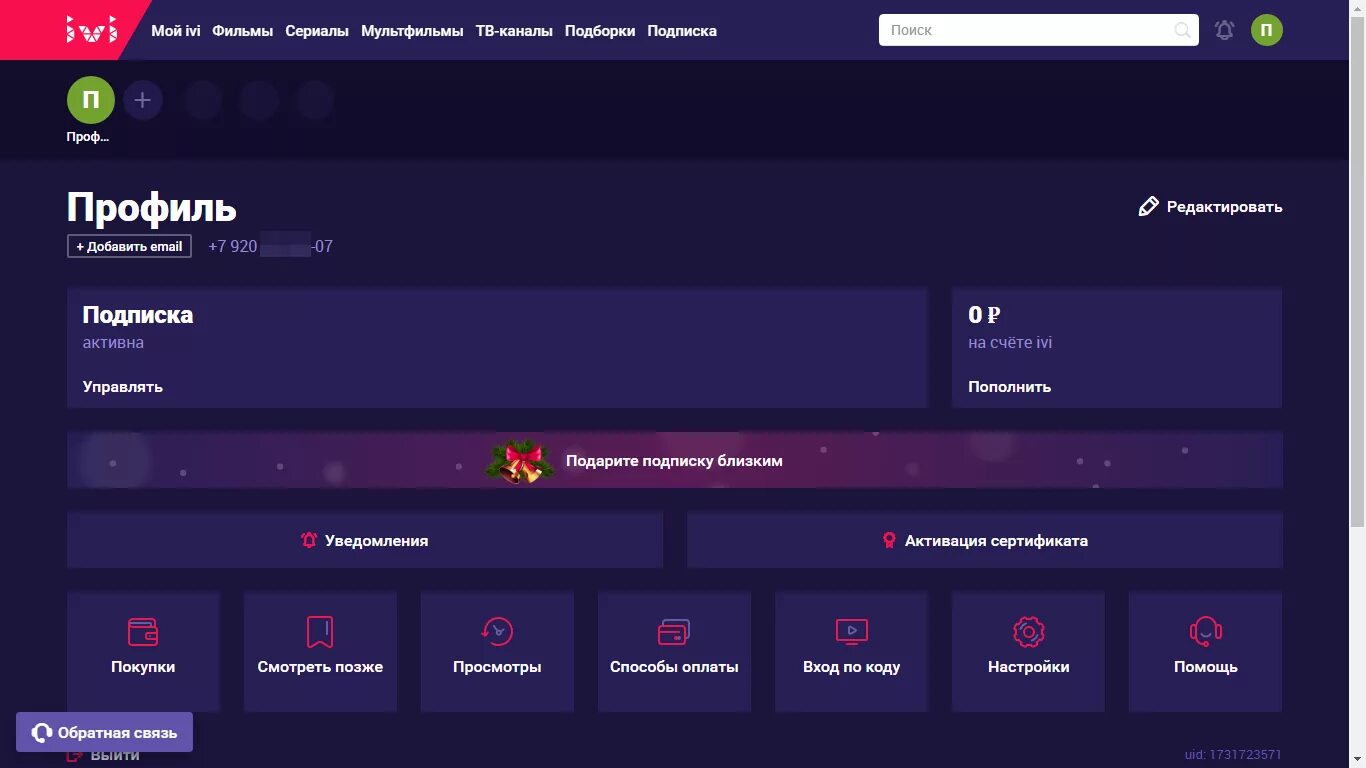Open Уведомления button
The width and height of the screenshot is (1366, 768).
365,540
